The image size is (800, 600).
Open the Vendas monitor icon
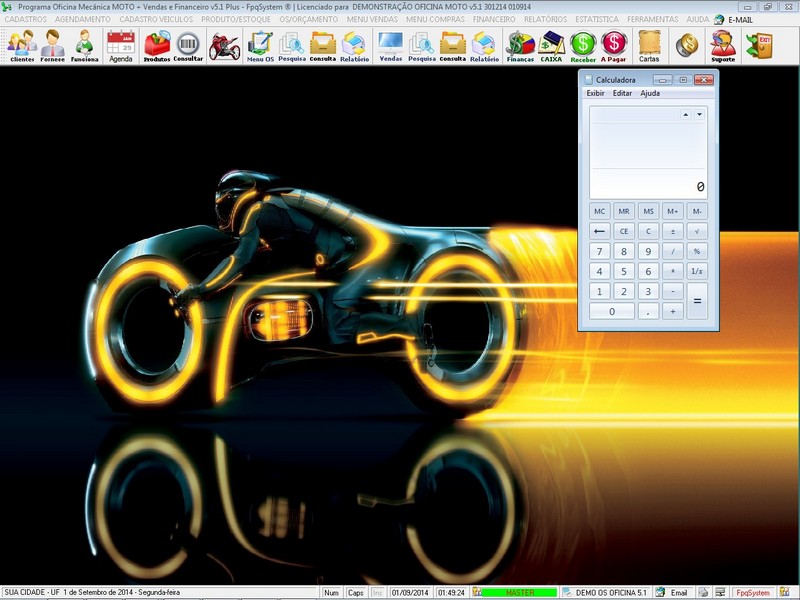coord(390,45)
